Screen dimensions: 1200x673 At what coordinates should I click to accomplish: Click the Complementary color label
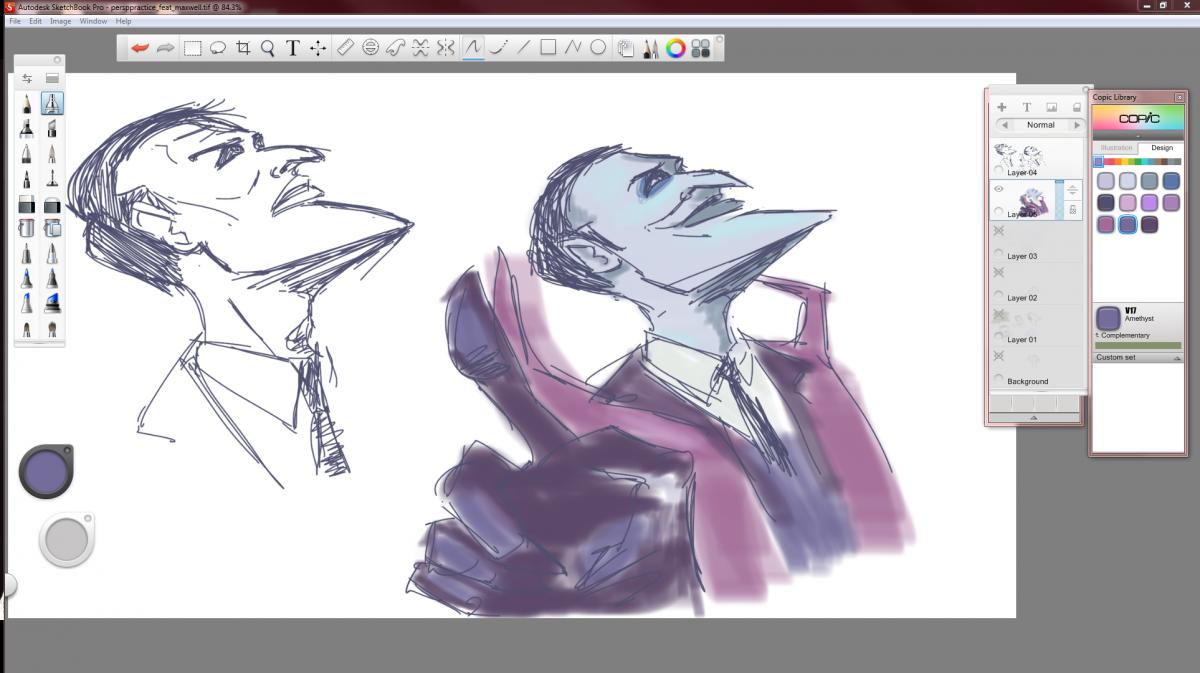click(1125, 335)
